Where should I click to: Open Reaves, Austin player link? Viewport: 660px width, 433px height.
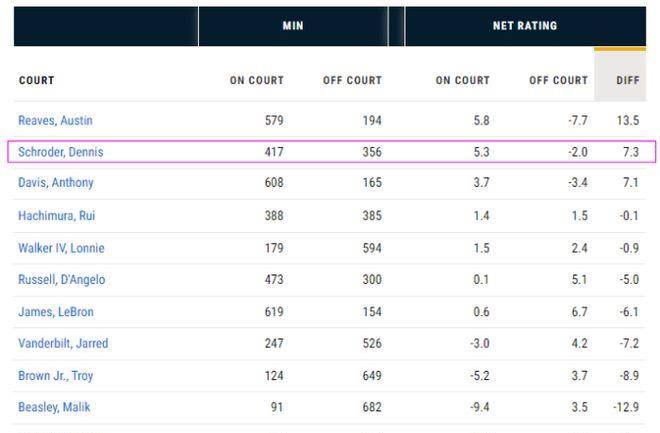pyautogui.click(x=55, y=120)
